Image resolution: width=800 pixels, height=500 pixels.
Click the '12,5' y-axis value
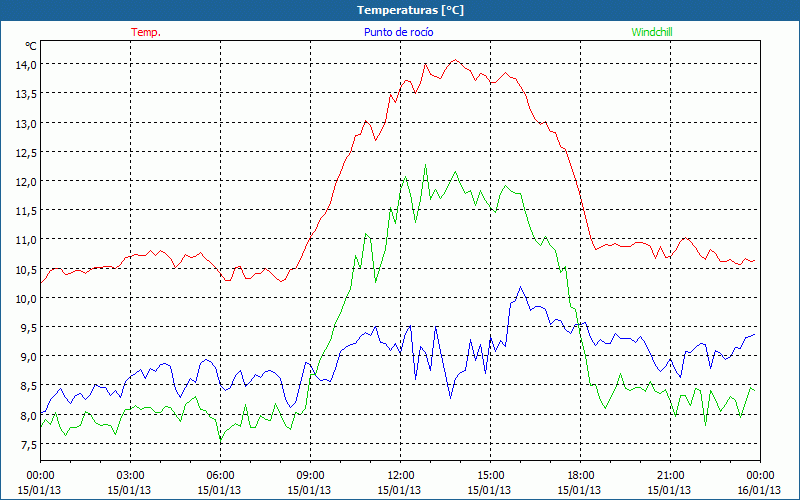coord(26,152)
